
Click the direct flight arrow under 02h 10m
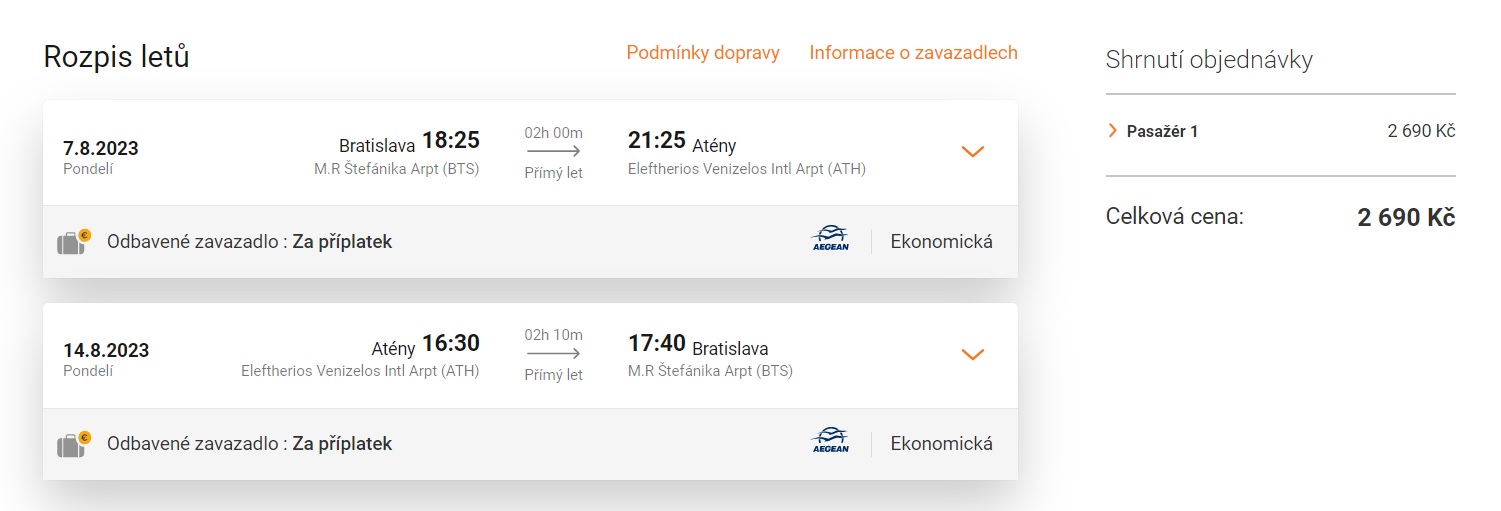[553, 354]
